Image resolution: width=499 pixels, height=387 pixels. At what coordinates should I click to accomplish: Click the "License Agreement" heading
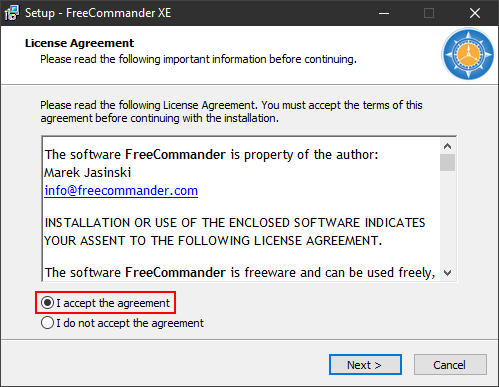[79, 43]
